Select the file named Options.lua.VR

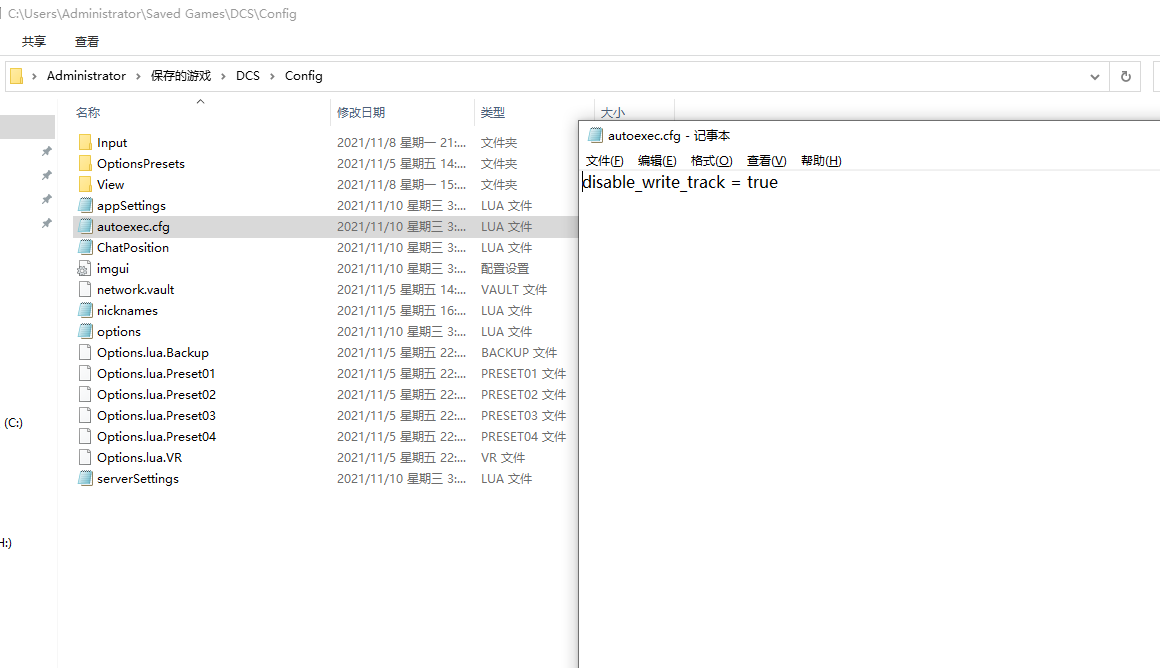click(139, 457)
